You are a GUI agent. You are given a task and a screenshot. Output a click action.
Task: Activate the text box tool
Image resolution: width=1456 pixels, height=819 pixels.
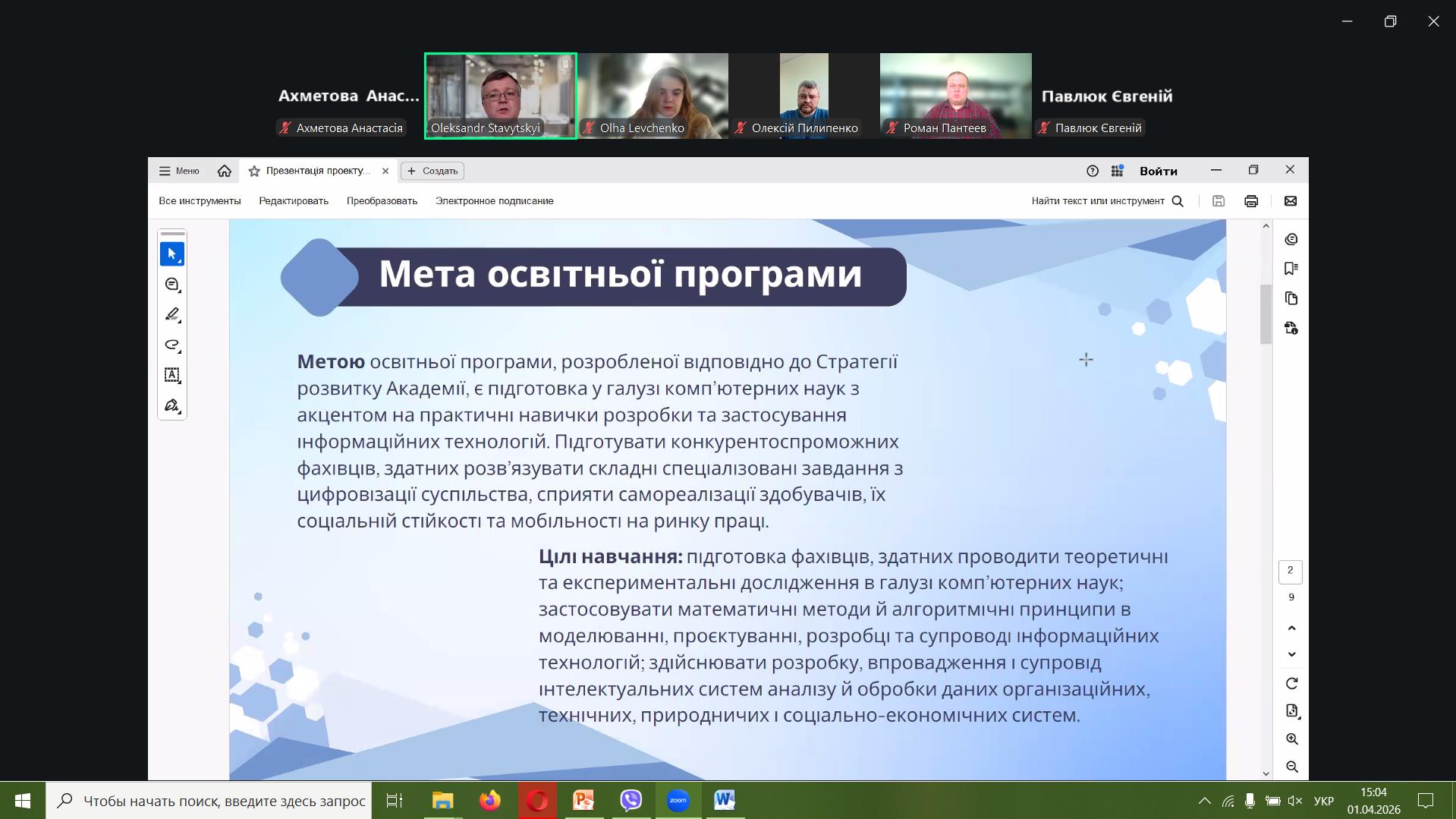click(172, 375)
